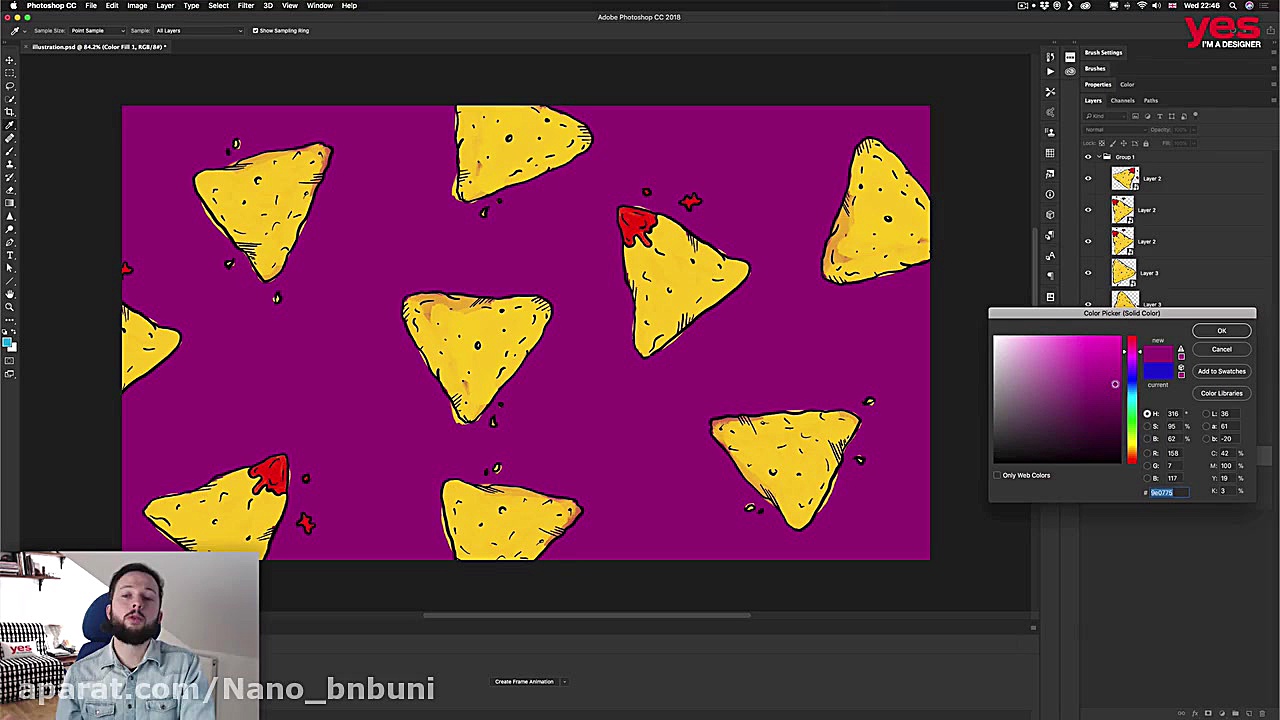
Task: Select the Hand tool
Action: click(10, 294)
